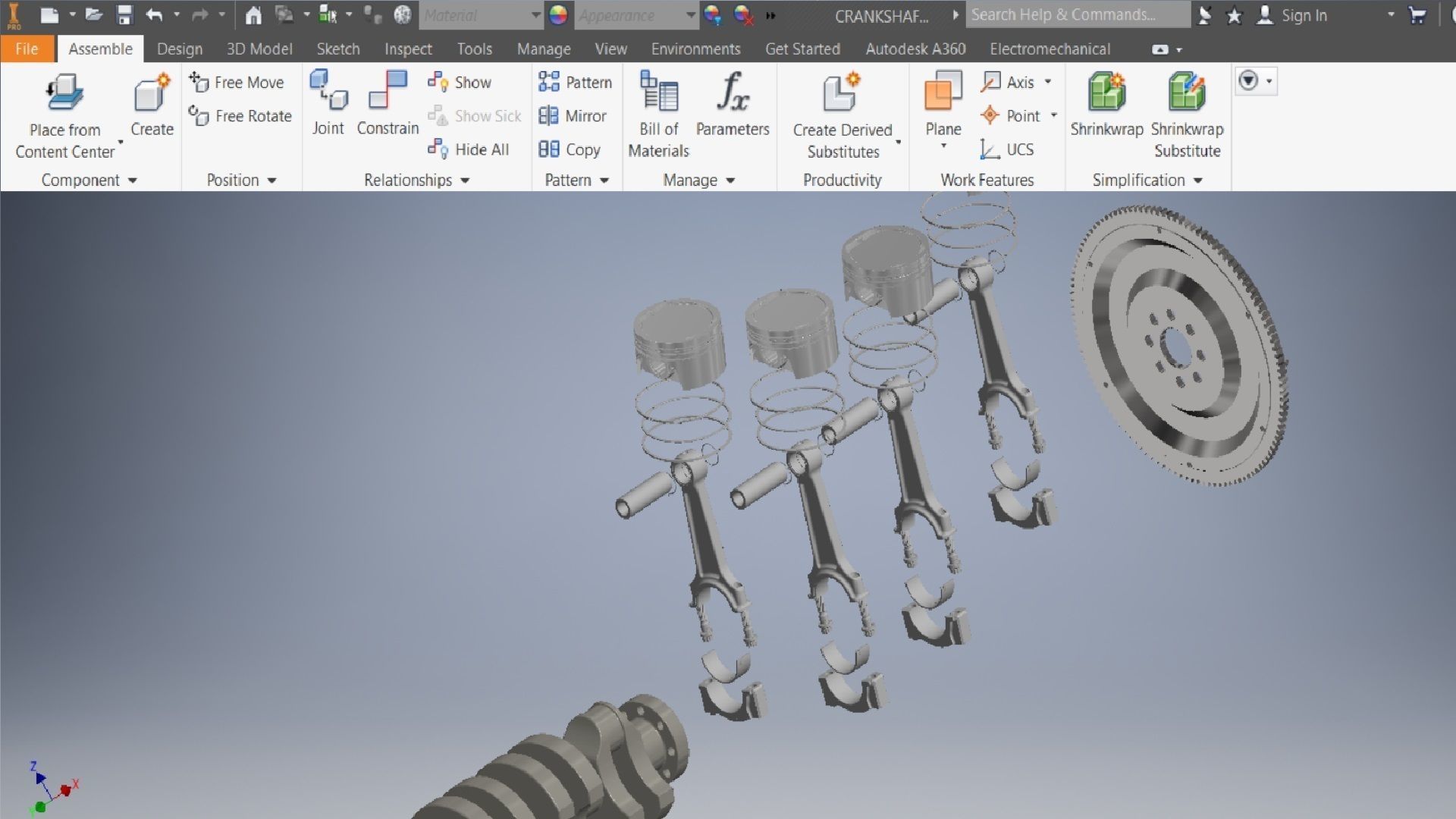Open the Appearance dropdown
This screenshot has height=819, width=1456.
coord(690,15)
